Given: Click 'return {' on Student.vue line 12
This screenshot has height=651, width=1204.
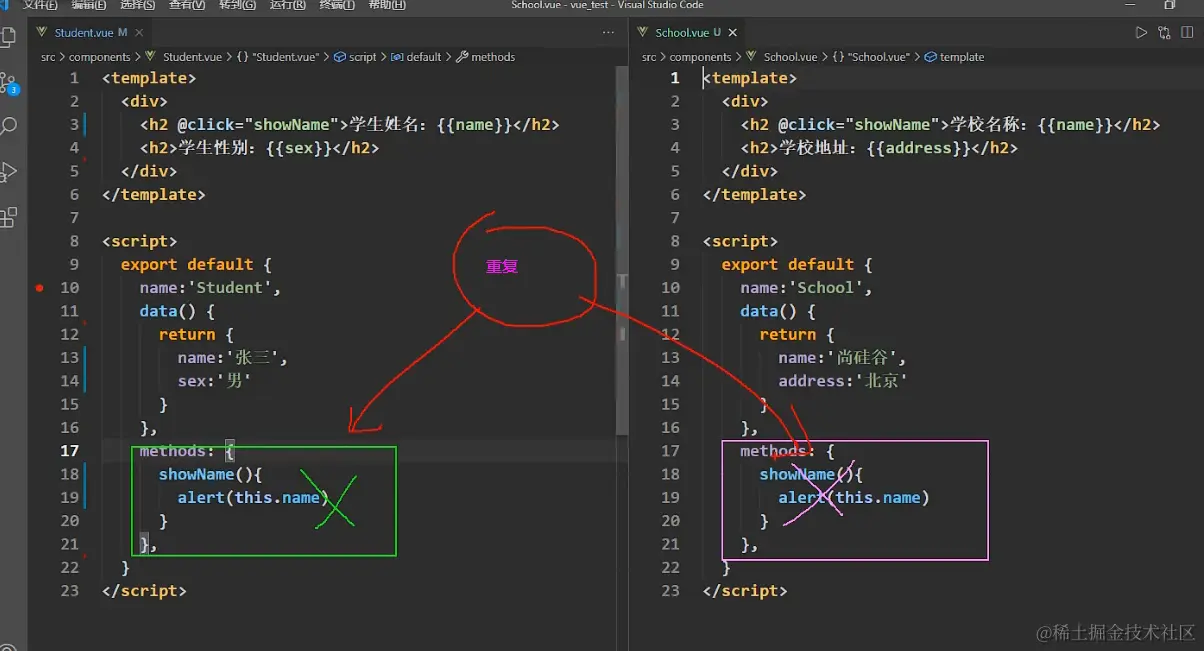Looking at the screenshot, I should [x=196, y=335].
